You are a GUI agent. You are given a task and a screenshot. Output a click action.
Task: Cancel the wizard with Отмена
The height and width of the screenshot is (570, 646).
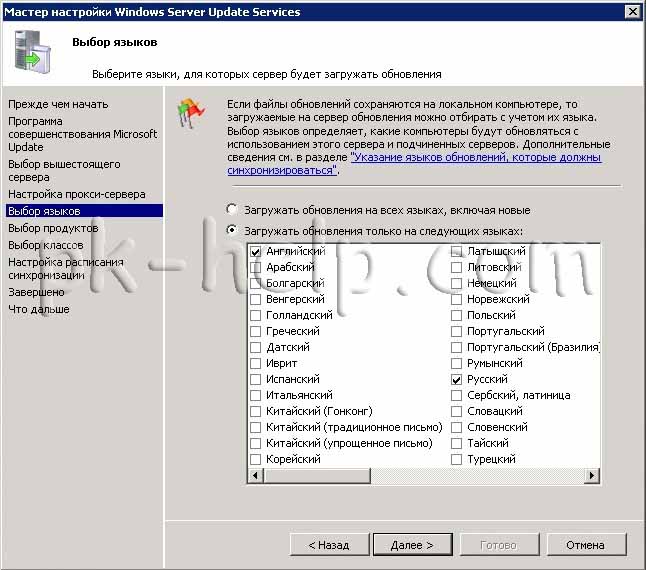(586, 545)
